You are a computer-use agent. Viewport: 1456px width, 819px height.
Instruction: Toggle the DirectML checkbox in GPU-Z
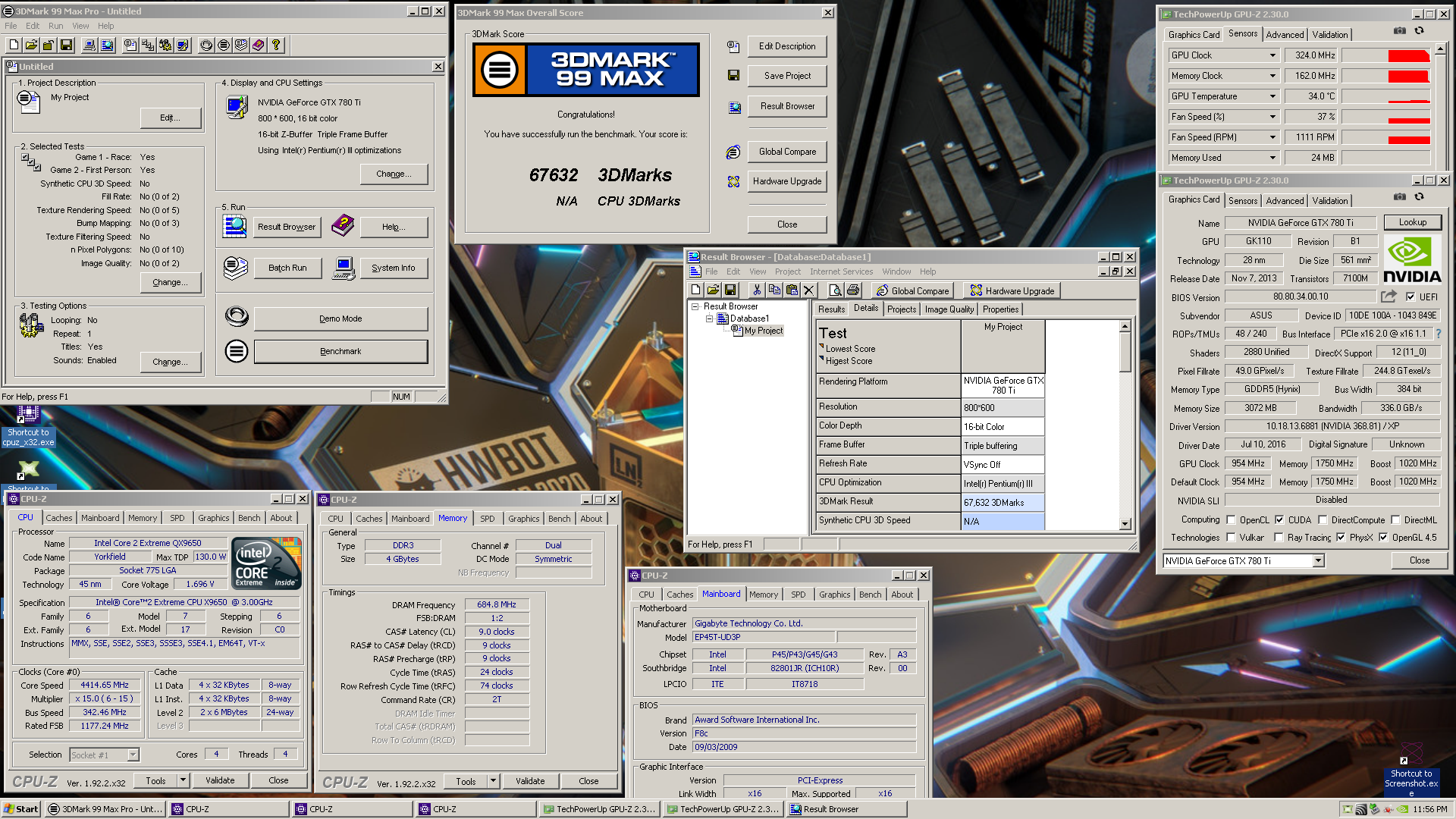point(1395,520)
